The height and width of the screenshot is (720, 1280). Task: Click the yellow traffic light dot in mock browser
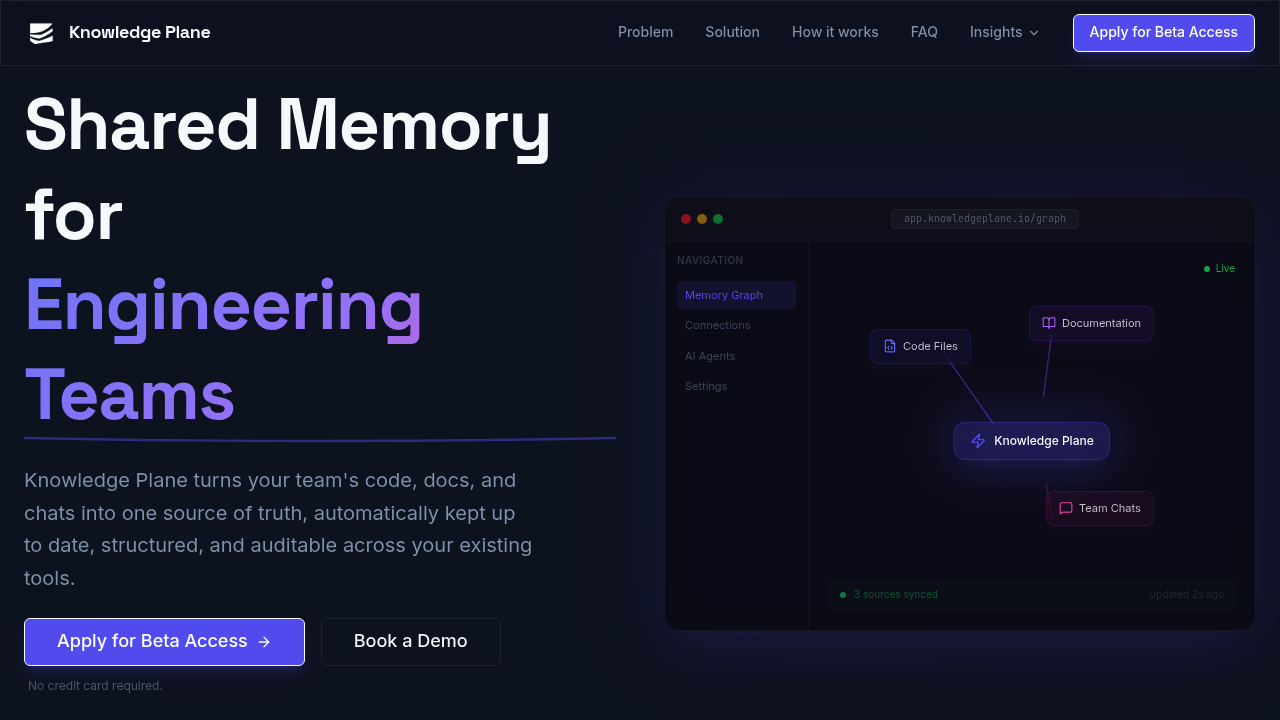pos(702,218)
